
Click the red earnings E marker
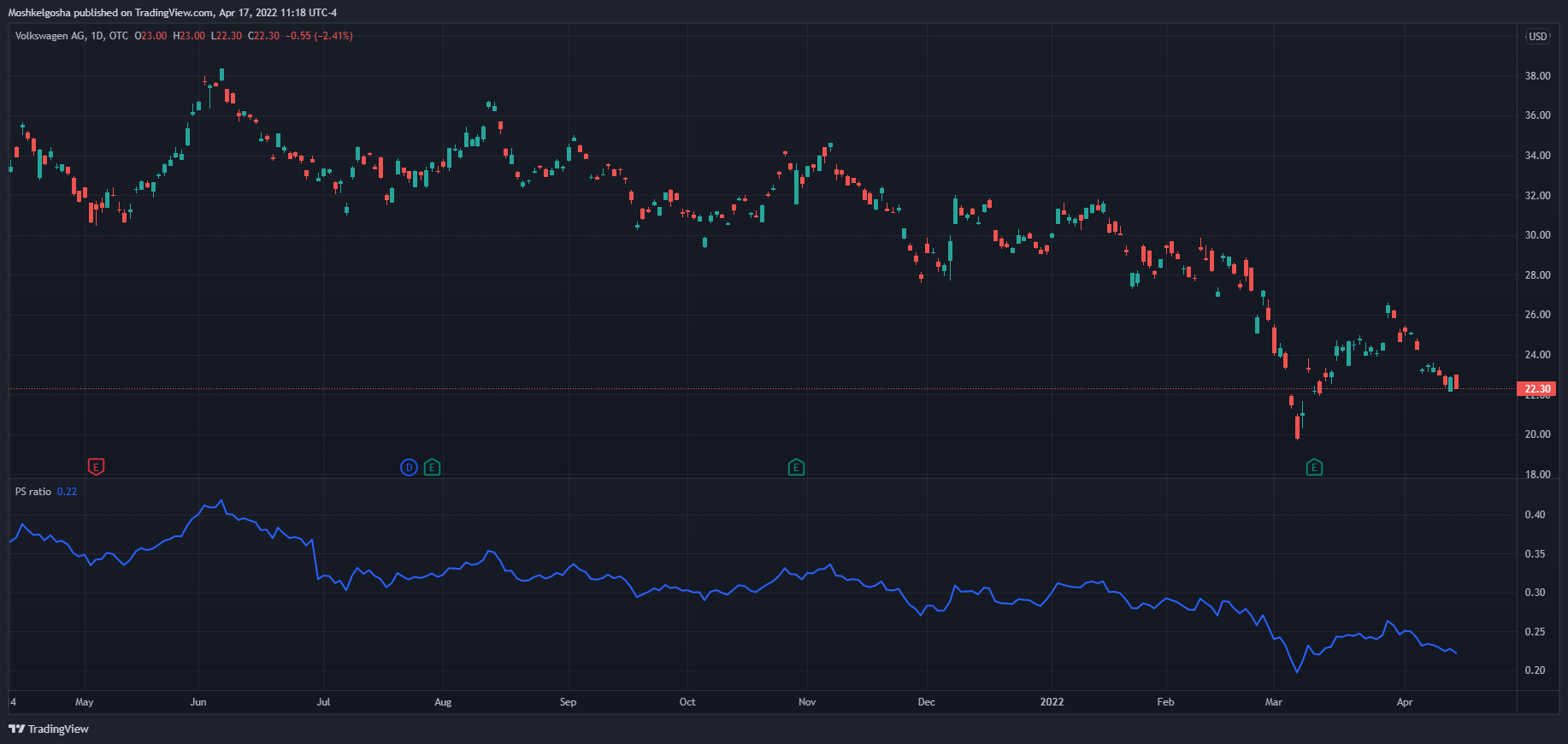tap(97, 467)
